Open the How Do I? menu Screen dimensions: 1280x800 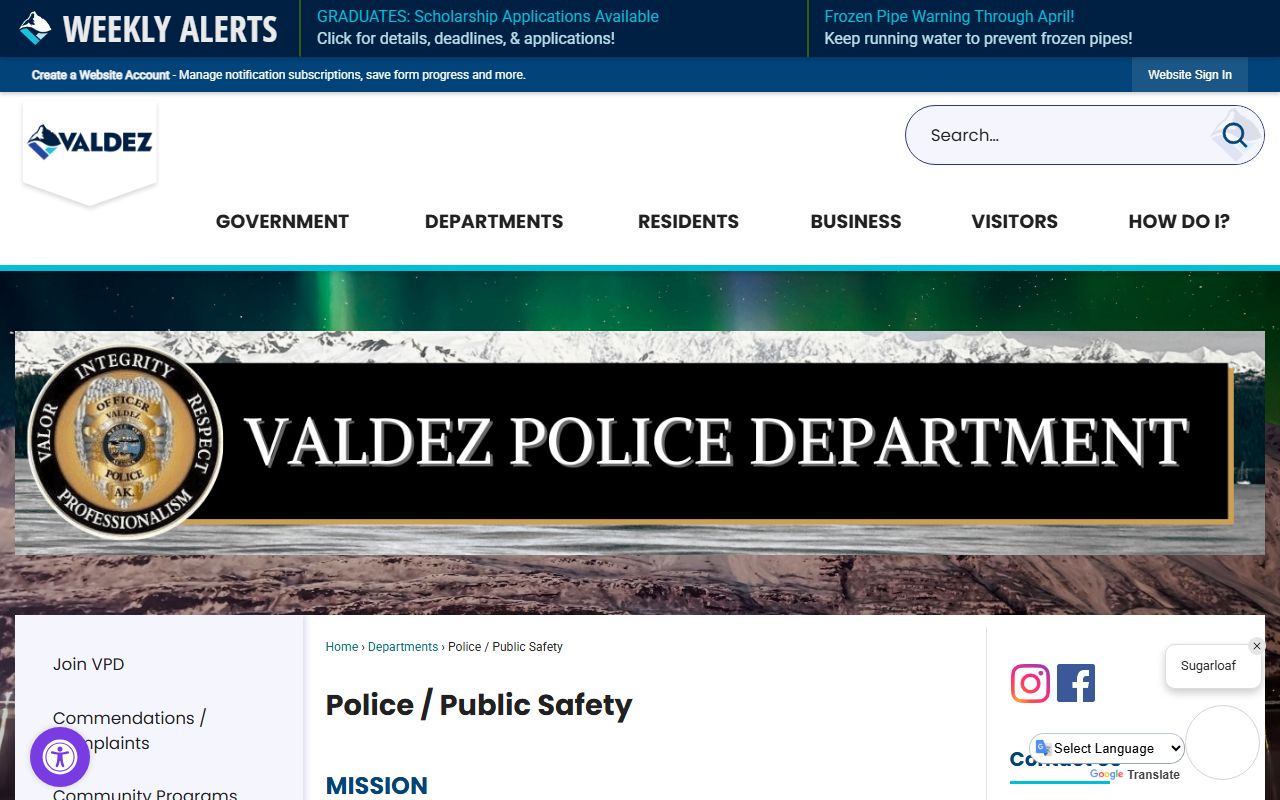[1179, 222]
